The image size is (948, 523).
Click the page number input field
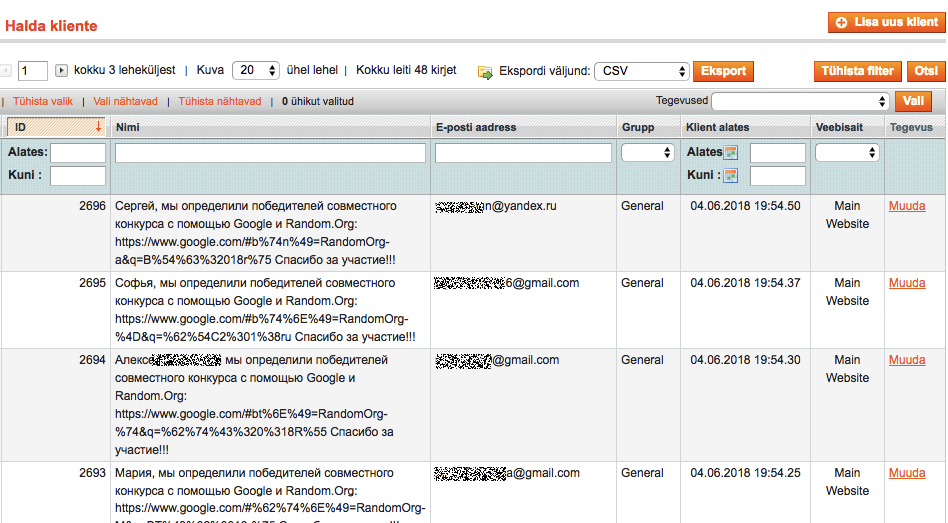(x=33, y=71)
